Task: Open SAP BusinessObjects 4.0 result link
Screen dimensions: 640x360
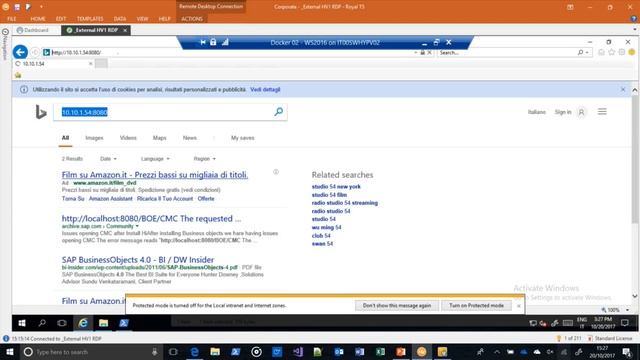Action: [138, 260]
